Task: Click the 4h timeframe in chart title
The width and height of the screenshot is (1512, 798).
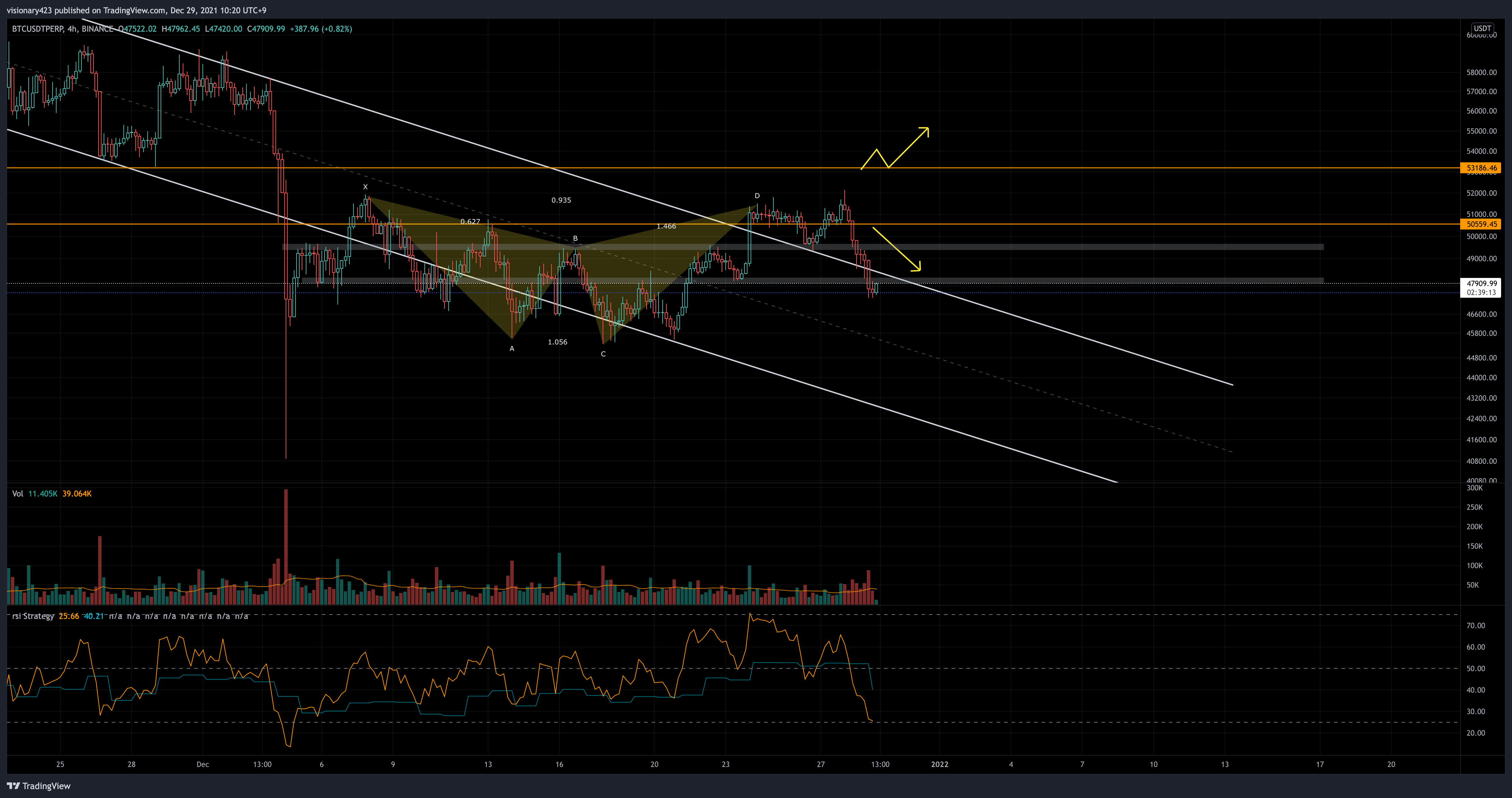Action: pos(72,29)
